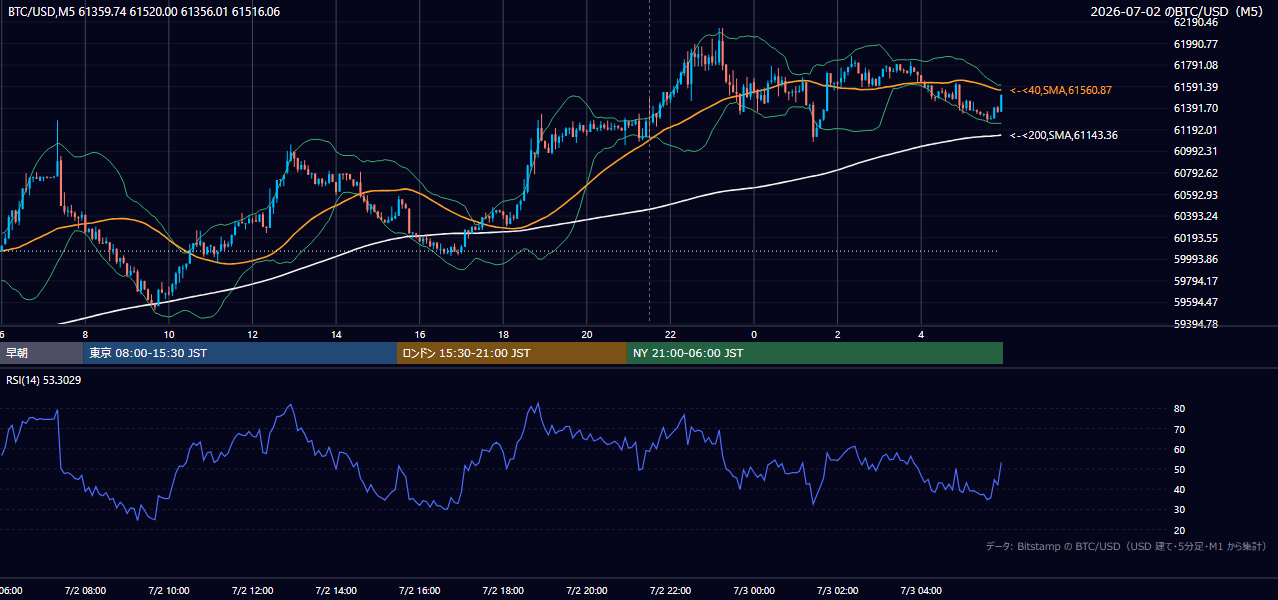Select the 60992.31 price axis value
Viewport: 1278px width, 600px height.
1195,151
